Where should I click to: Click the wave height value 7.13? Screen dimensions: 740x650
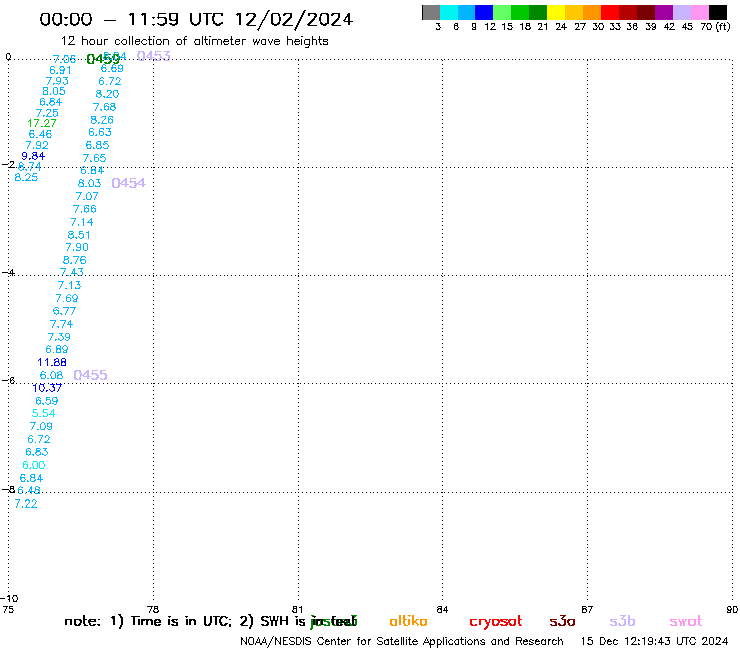tap(69, 286)
